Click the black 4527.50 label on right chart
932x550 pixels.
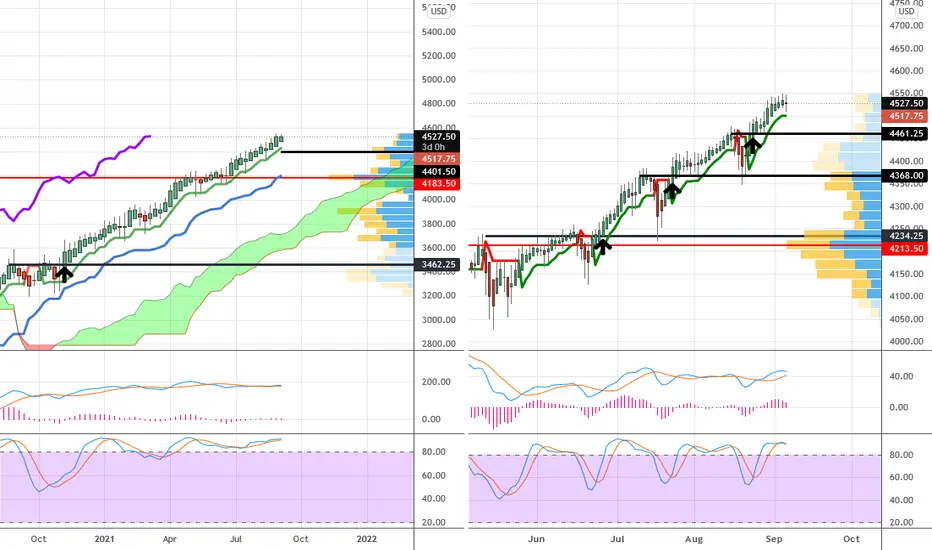(x=906, y=103)
